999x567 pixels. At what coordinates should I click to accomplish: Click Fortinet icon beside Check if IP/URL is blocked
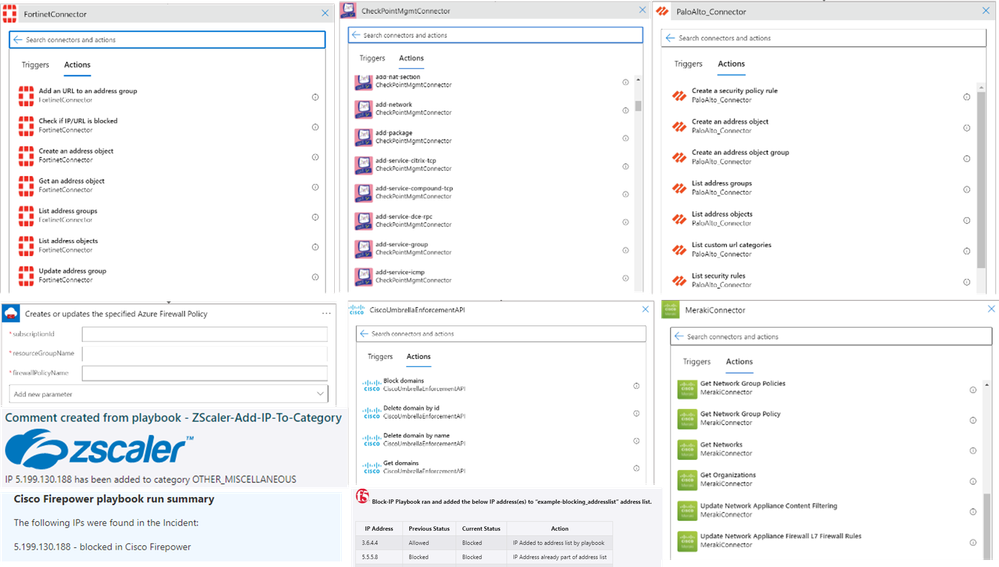tap(26, 126)
